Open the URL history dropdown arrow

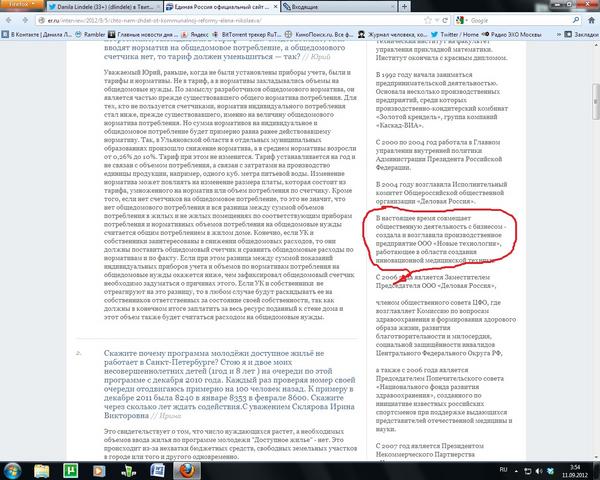click(437, 20)
